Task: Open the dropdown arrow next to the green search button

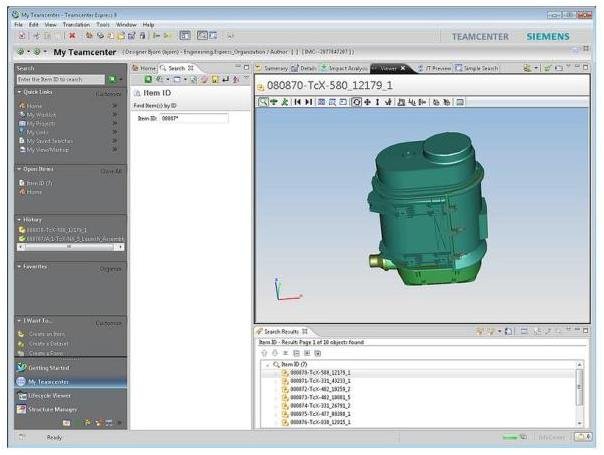Action: [x=120, y=79]
